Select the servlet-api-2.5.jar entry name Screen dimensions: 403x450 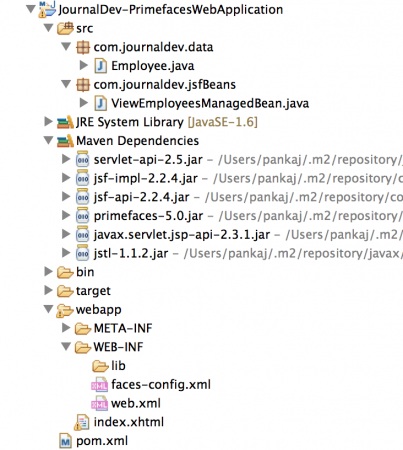coord(148,160)
